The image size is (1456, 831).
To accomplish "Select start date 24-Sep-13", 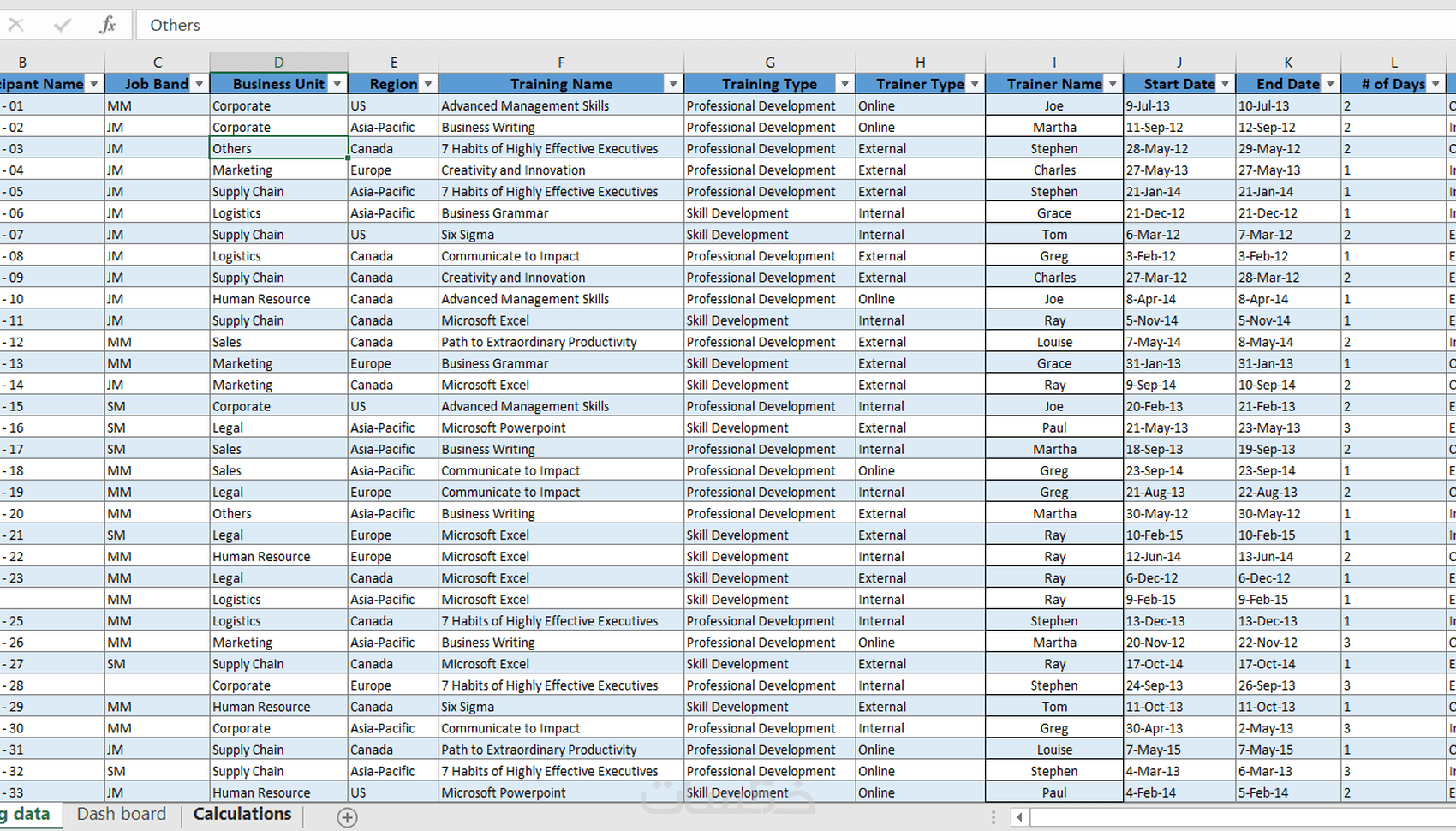I will (x=1179, y=685).
